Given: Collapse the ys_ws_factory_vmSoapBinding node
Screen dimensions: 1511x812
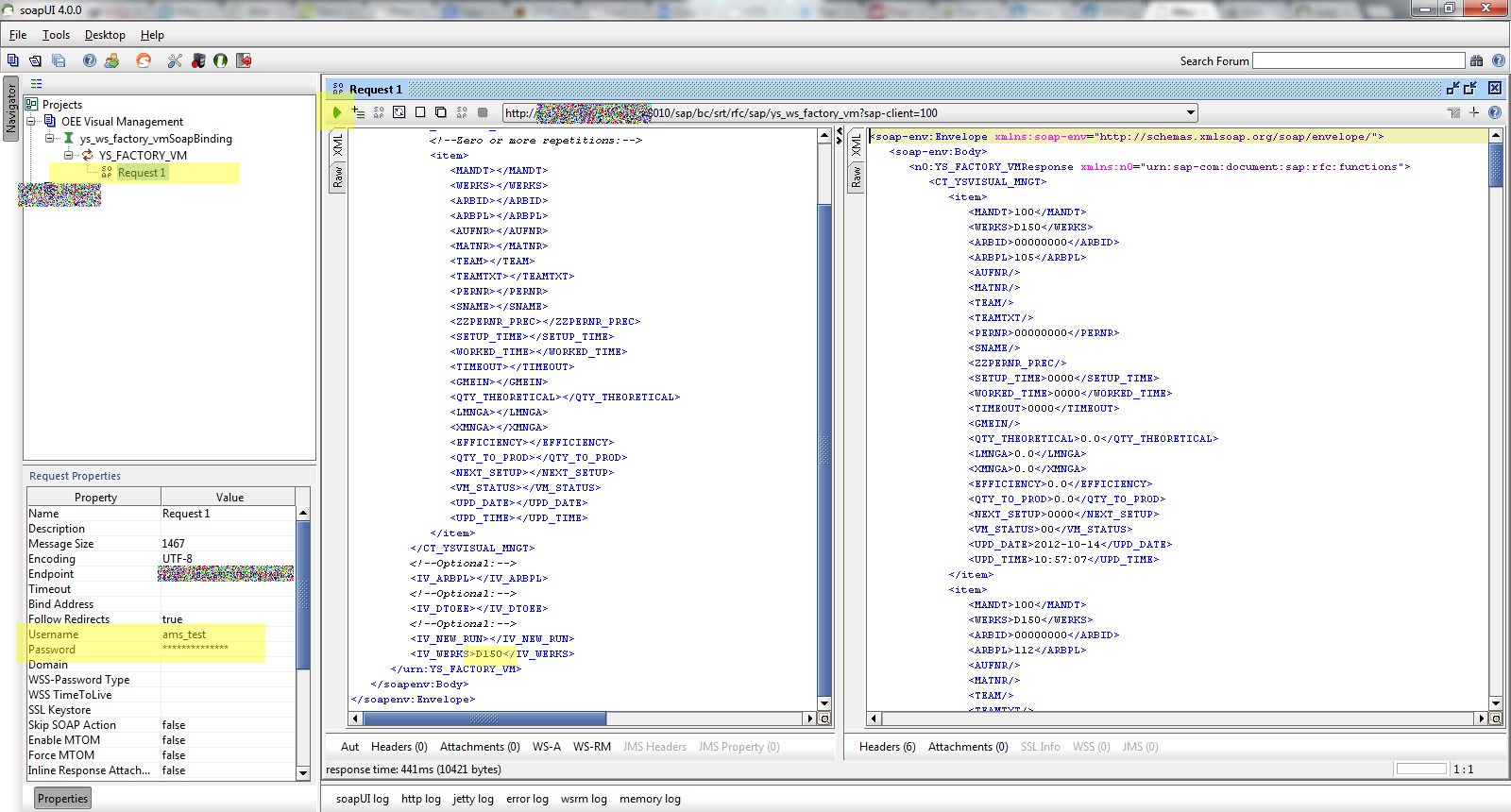Looking at the screenshot, I should pyautogui.click(x=50, y=138).
